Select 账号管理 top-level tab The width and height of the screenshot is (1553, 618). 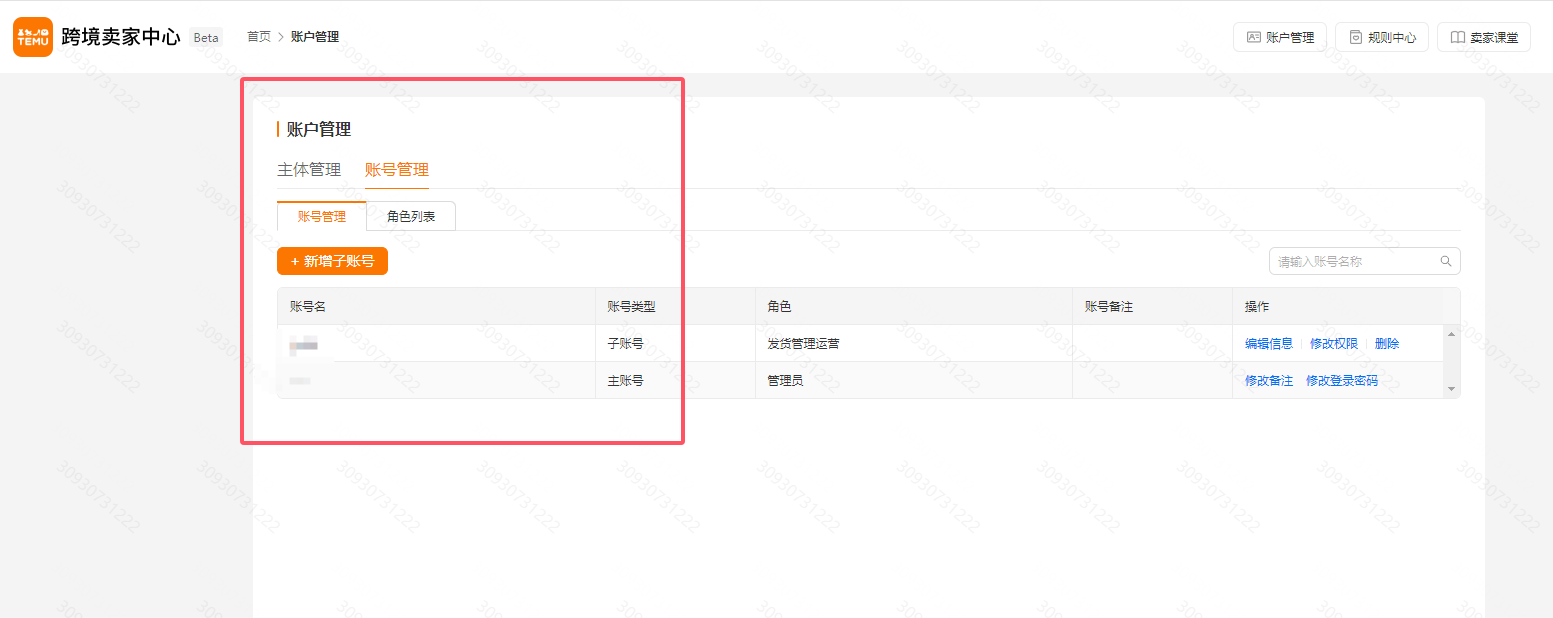(397, 170)
